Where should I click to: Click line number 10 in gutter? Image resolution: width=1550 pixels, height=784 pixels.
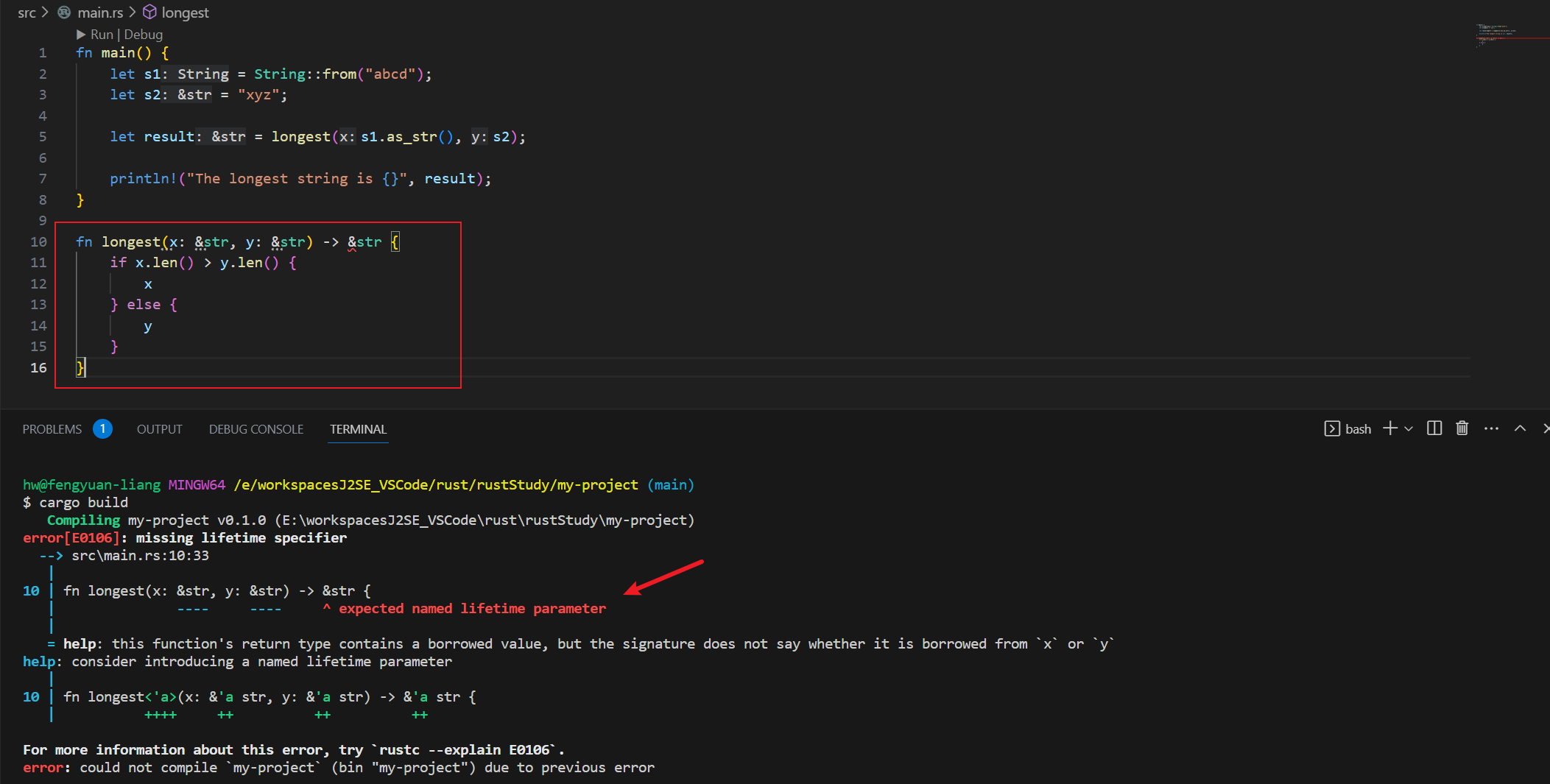pyautogui.click(x=38, y=242)
